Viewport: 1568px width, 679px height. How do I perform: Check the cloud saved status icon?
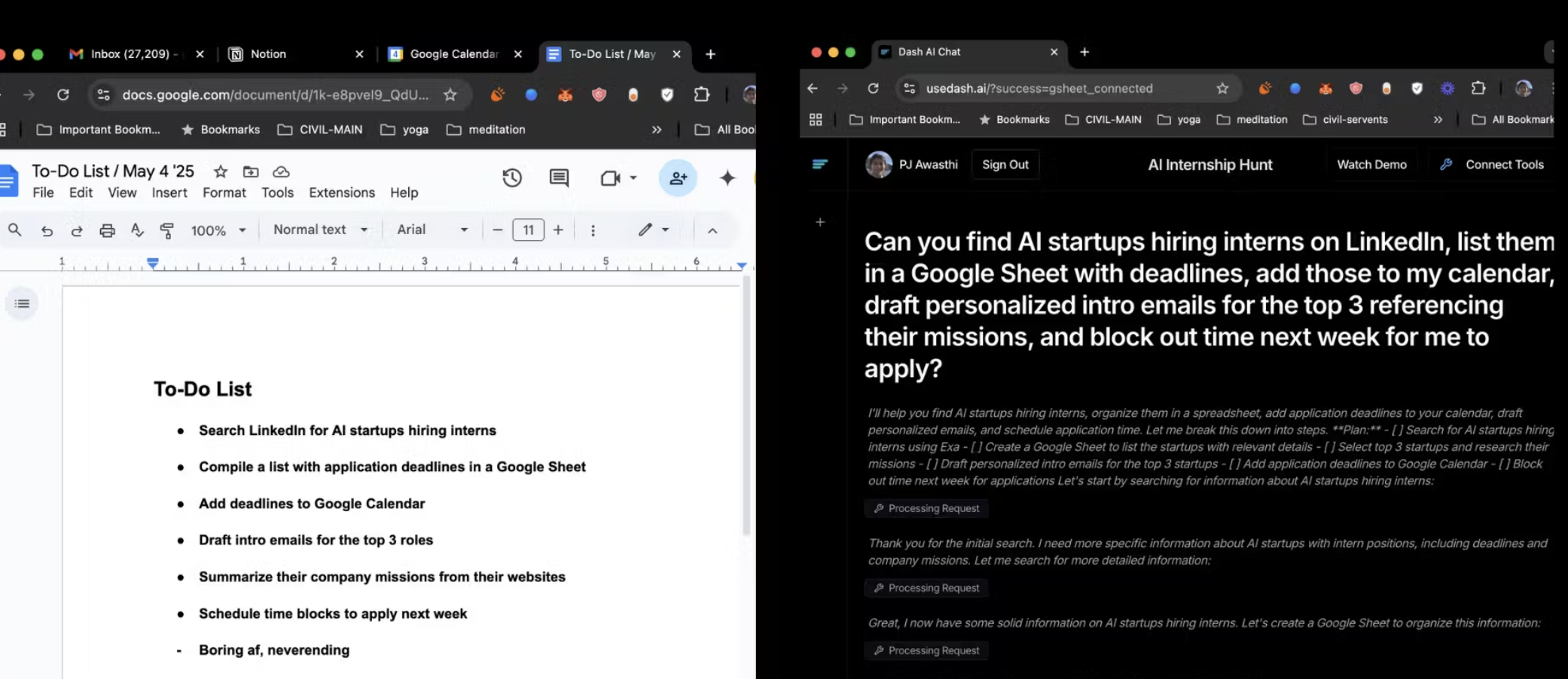pos(281,172)
